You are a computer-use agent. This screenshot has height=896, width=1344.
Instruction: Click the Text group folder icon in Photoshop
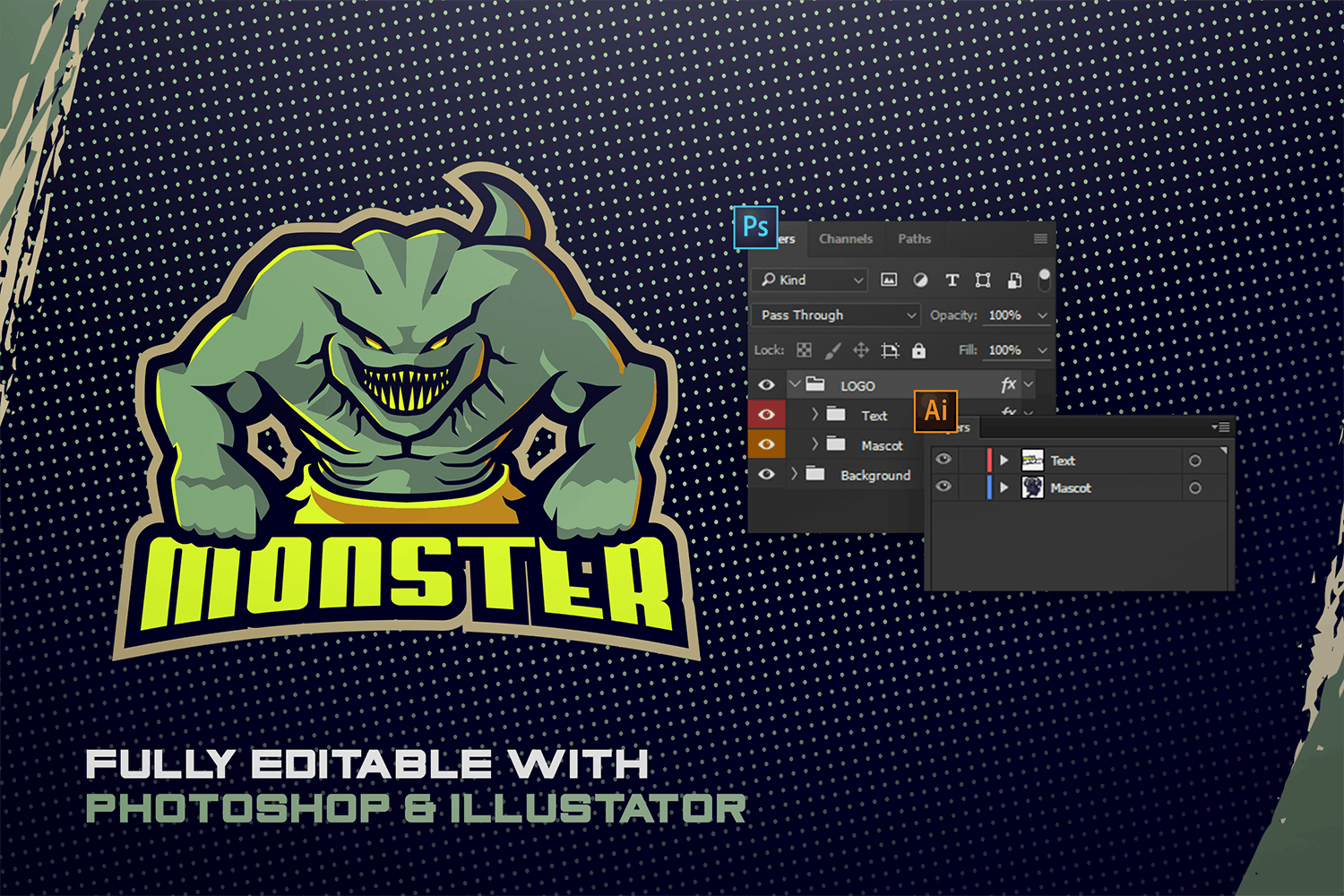pyautogui.click(x=836, y=414)
